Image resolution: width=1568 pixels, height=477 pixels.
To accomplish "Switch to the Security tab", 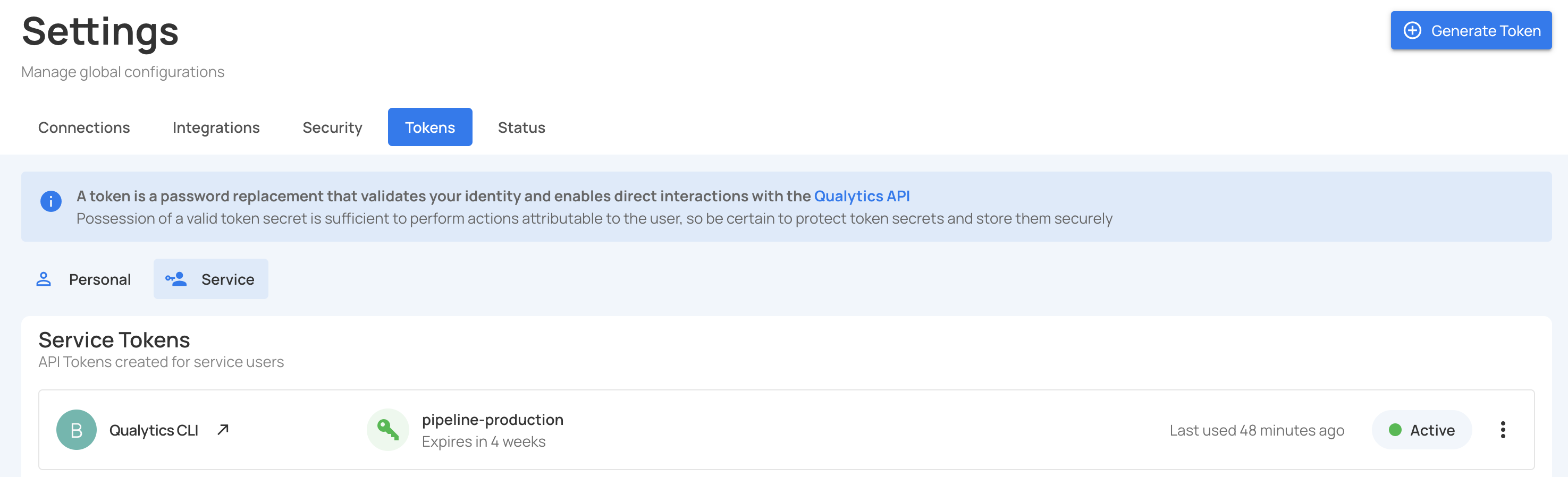I will coord(332,127).
